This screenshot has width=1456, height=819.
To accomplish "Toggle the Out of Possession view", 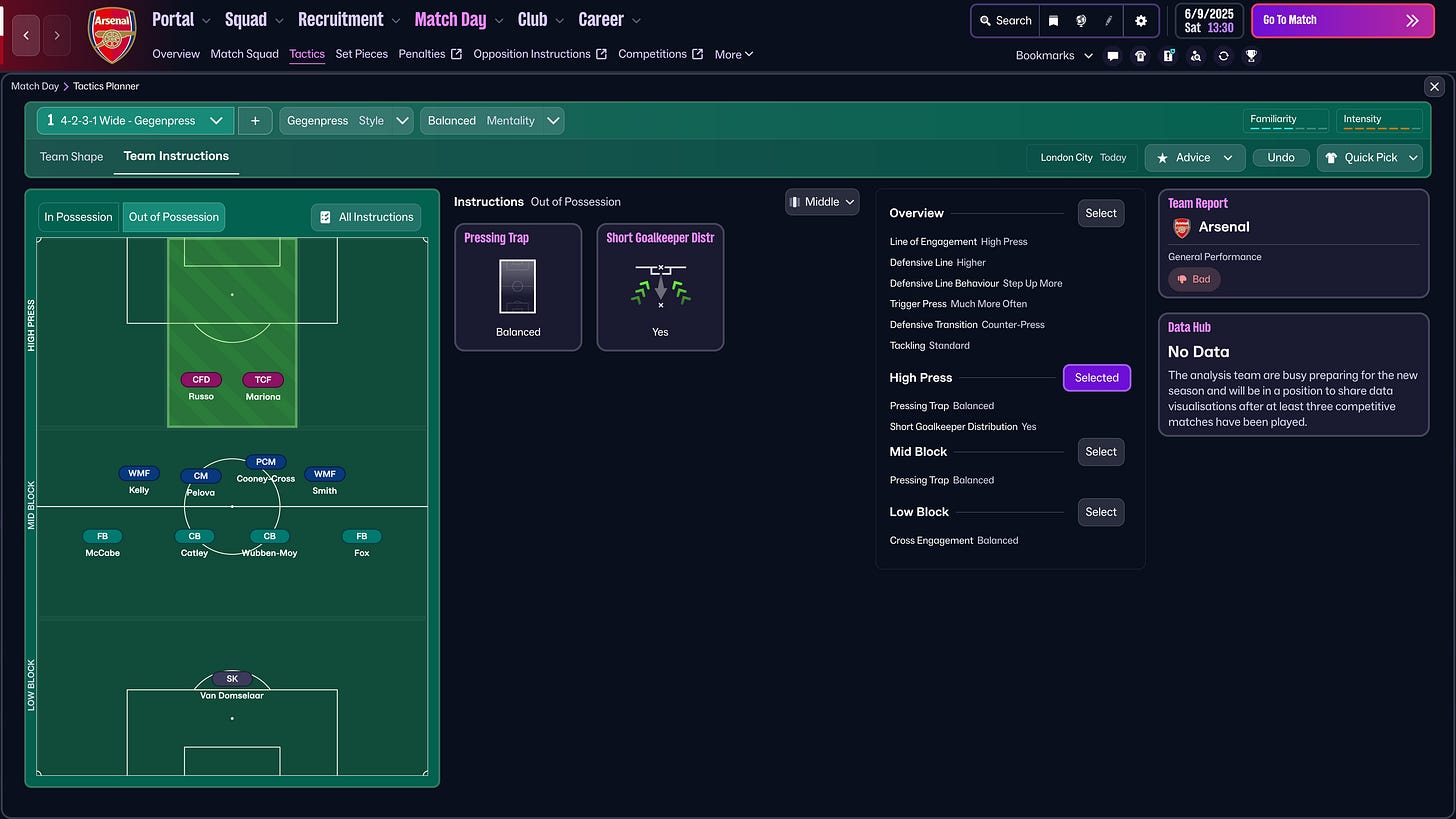I will [174, 217].
